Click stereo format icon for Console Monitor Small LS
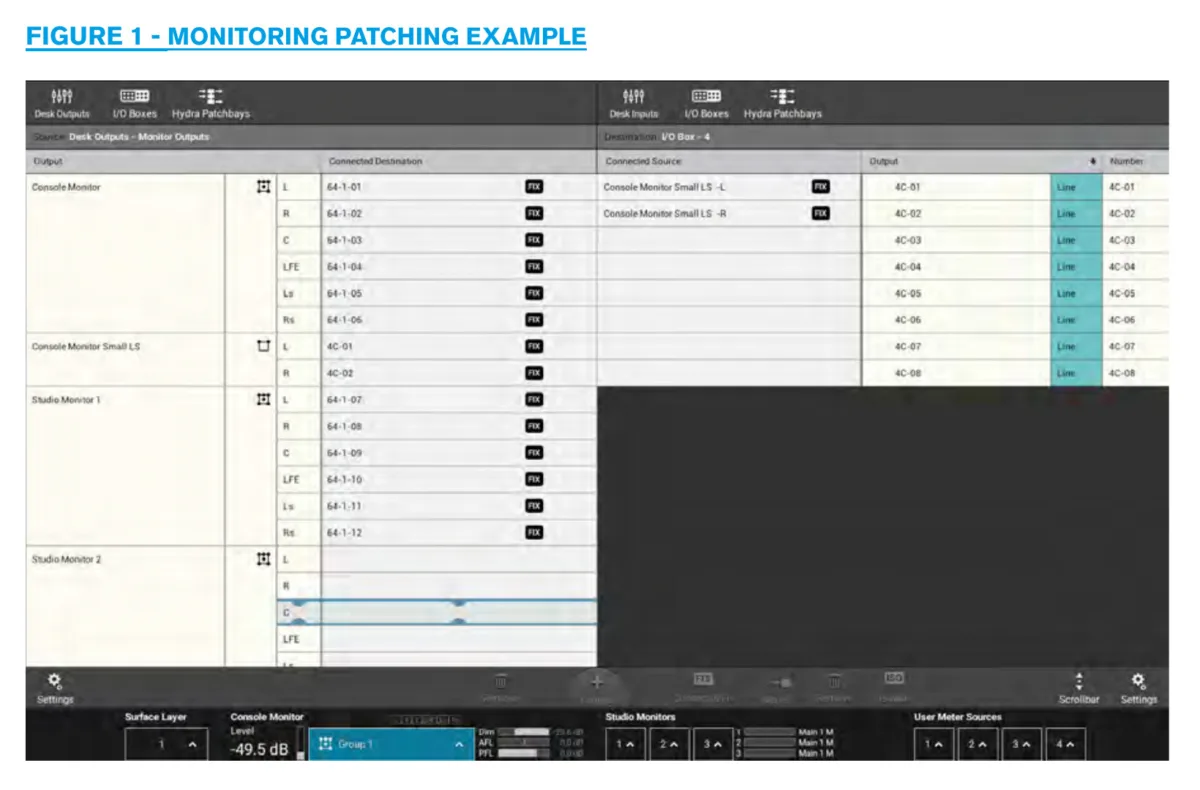The height and width of the screenshot is (790, 1200). coord(264,346)
